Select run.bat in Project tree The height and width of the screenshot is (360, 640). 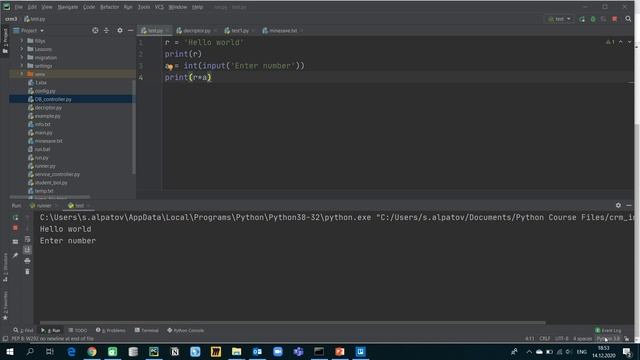42,149
